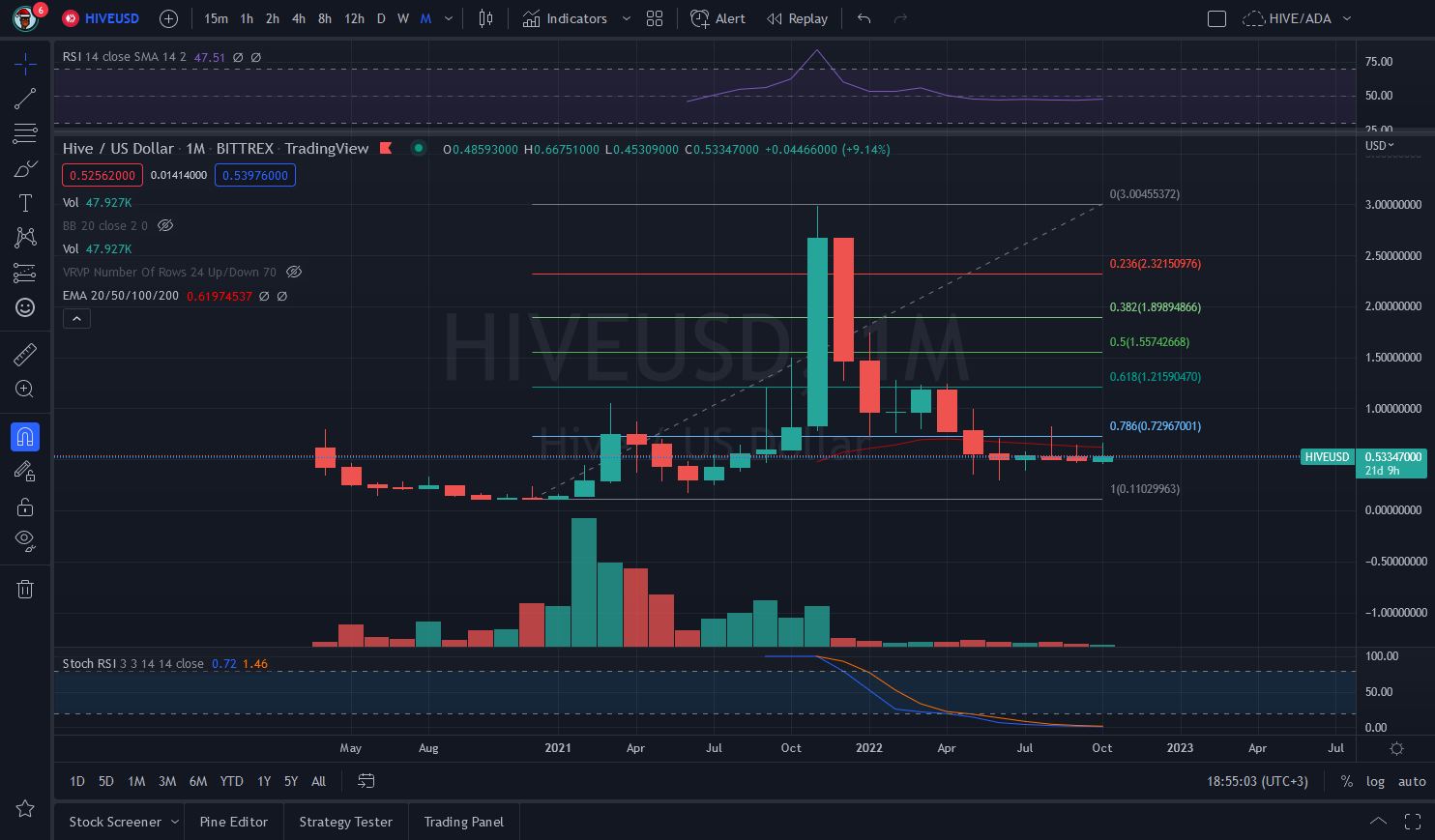Toggle hide all drawings eye icon

pos(25,540)
